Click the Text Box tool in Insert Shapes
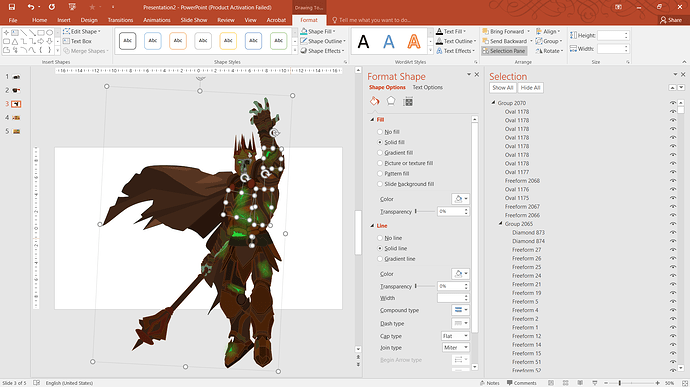This screenshot has height=387, width=690. 77,41
